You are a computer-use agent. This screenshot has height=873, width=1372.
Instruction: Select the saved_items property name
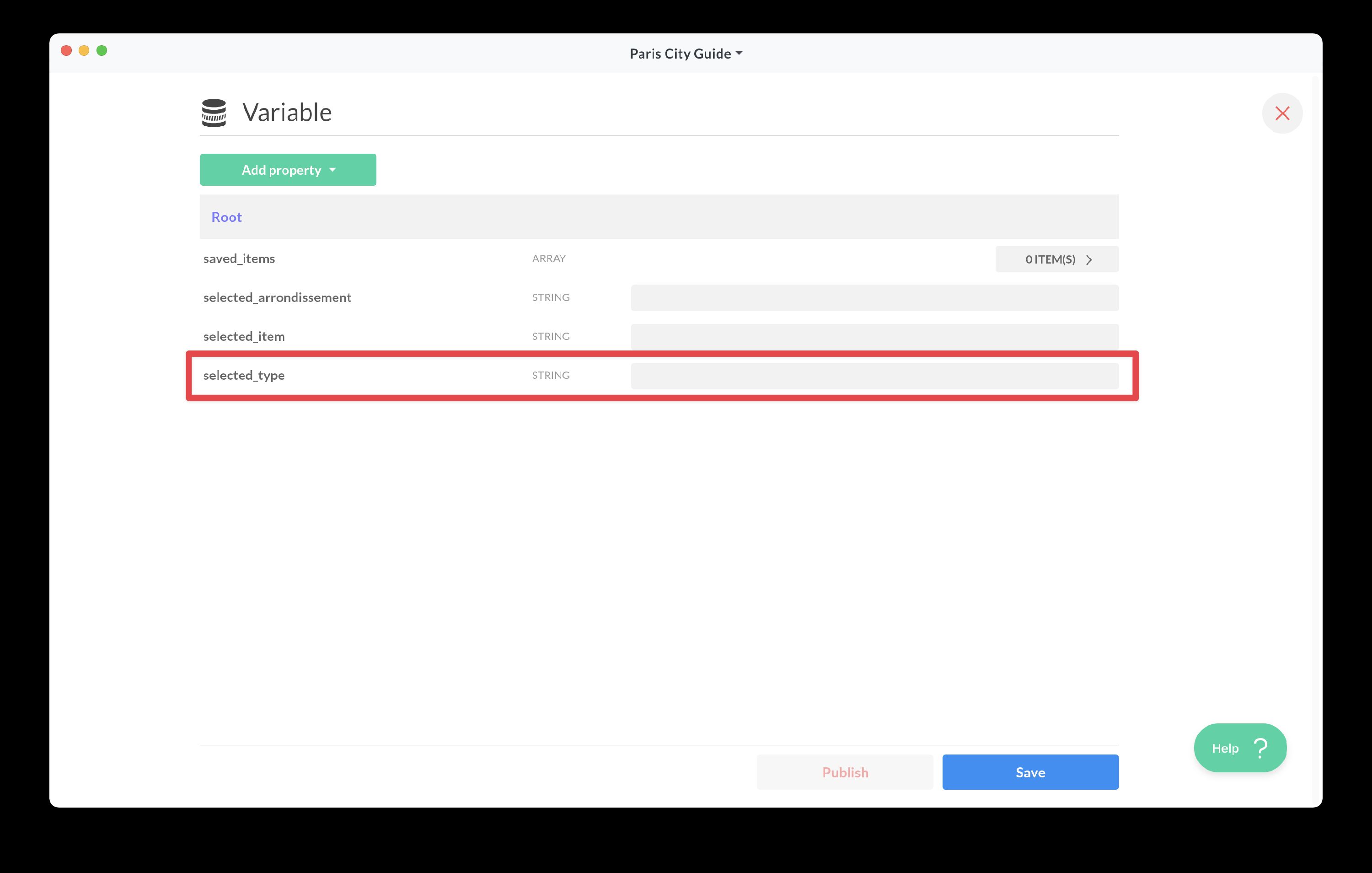point(239,259)
